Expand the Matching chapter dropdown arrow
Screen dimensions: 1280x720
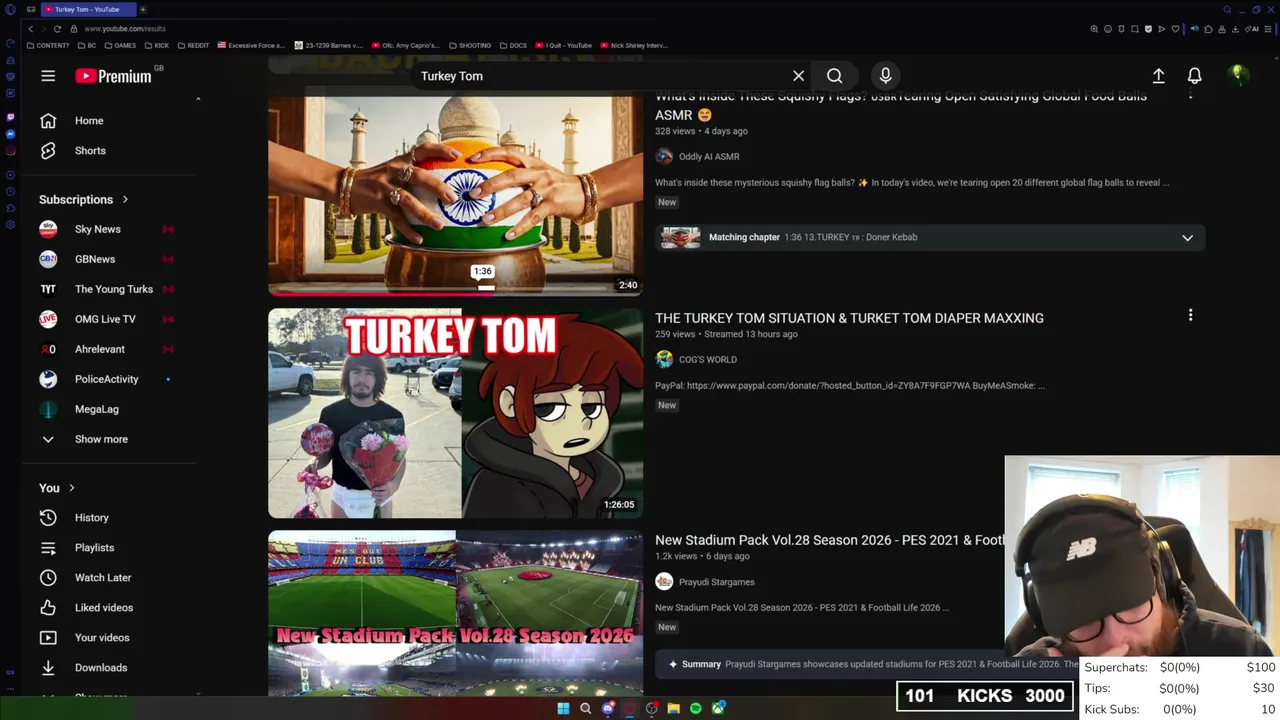[x=1187, y=238]
